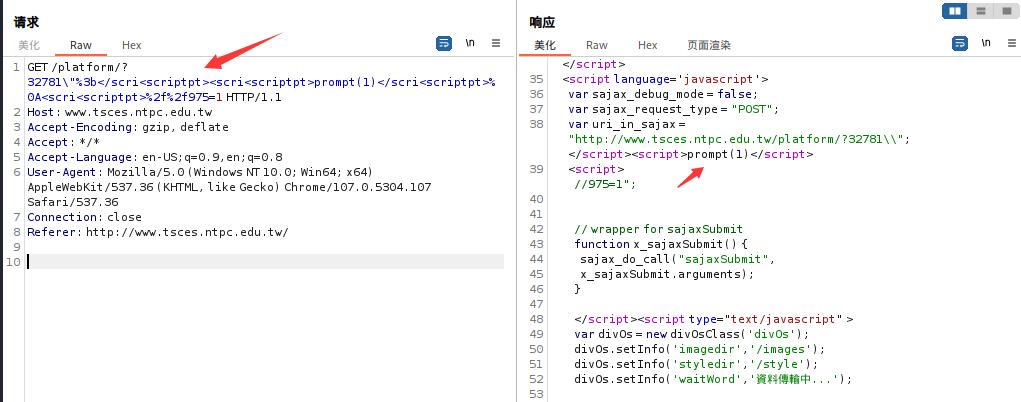Click the 响应 panel title
The image size is (1021, 402).
point(542,22)
